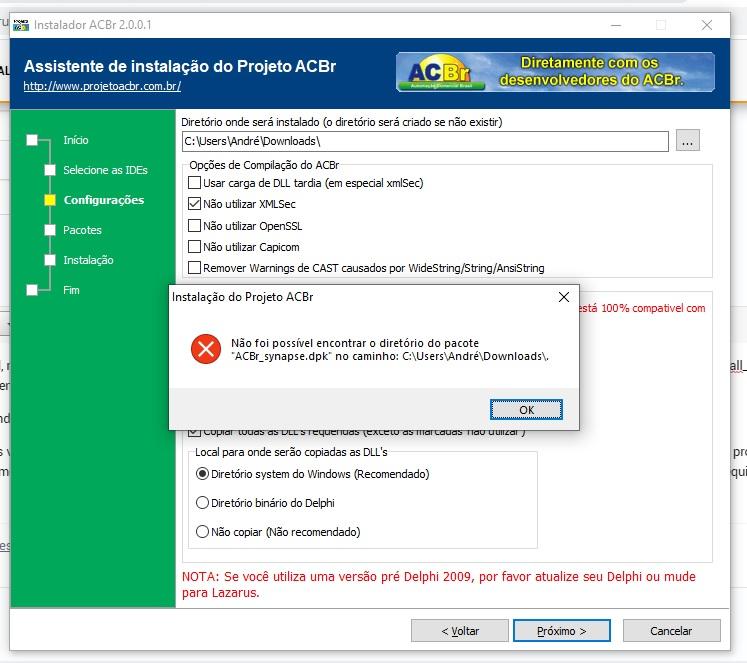Screen dimensions: 747x663
Task: Click the red 100% compatível com text
Action: click(642, 308)
